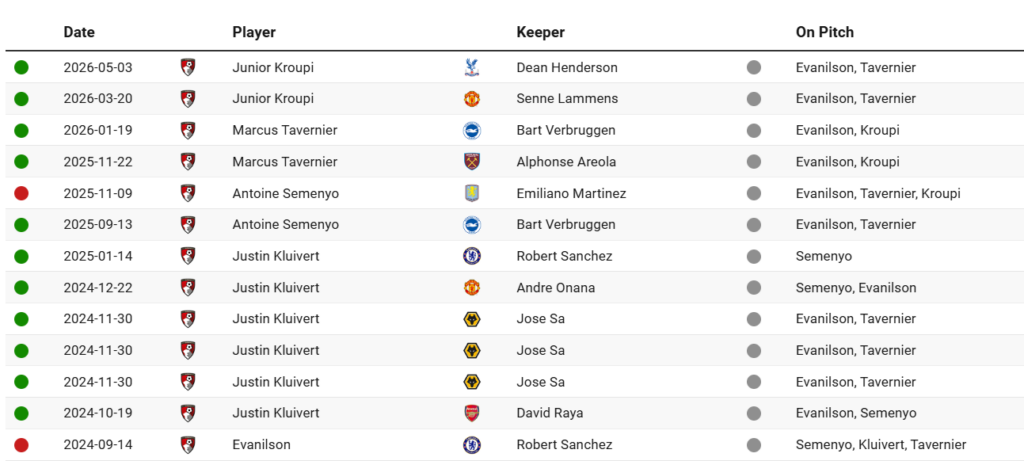1024x461 pixels.
Task: Click the Chelsea crest in the 2025-01-14 row
Action: (472, 256)
